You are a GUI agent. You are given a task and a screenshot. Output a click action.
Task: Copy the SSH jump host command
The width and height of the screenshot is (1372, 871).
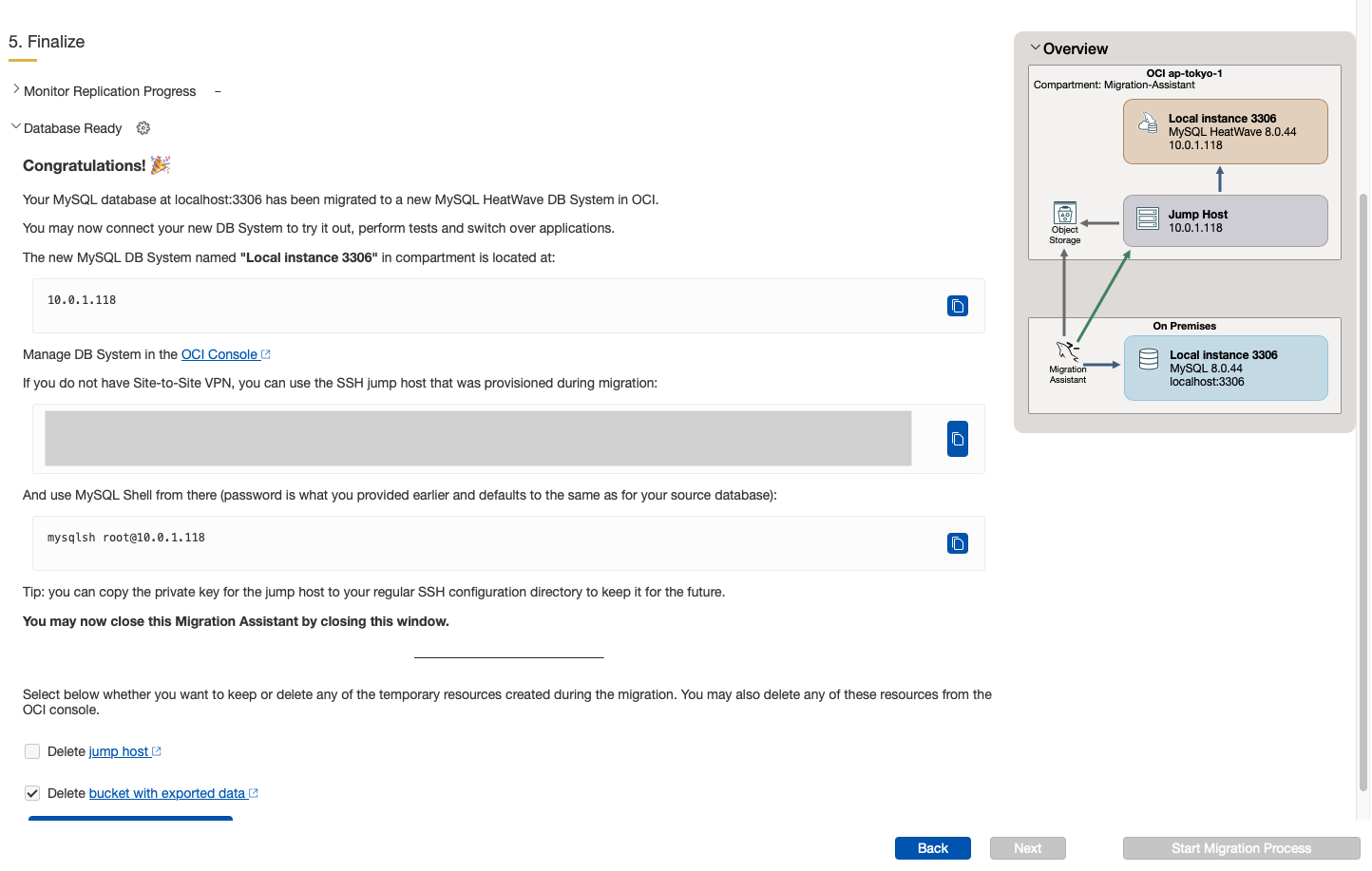click(x=957, y=439)
